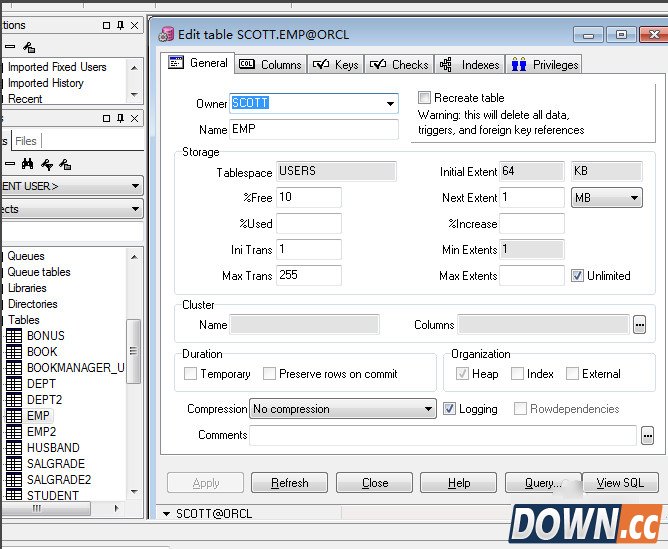Click the binoculars find icon in object browser
The image size is (668, 549).
(x=28, y=164)
